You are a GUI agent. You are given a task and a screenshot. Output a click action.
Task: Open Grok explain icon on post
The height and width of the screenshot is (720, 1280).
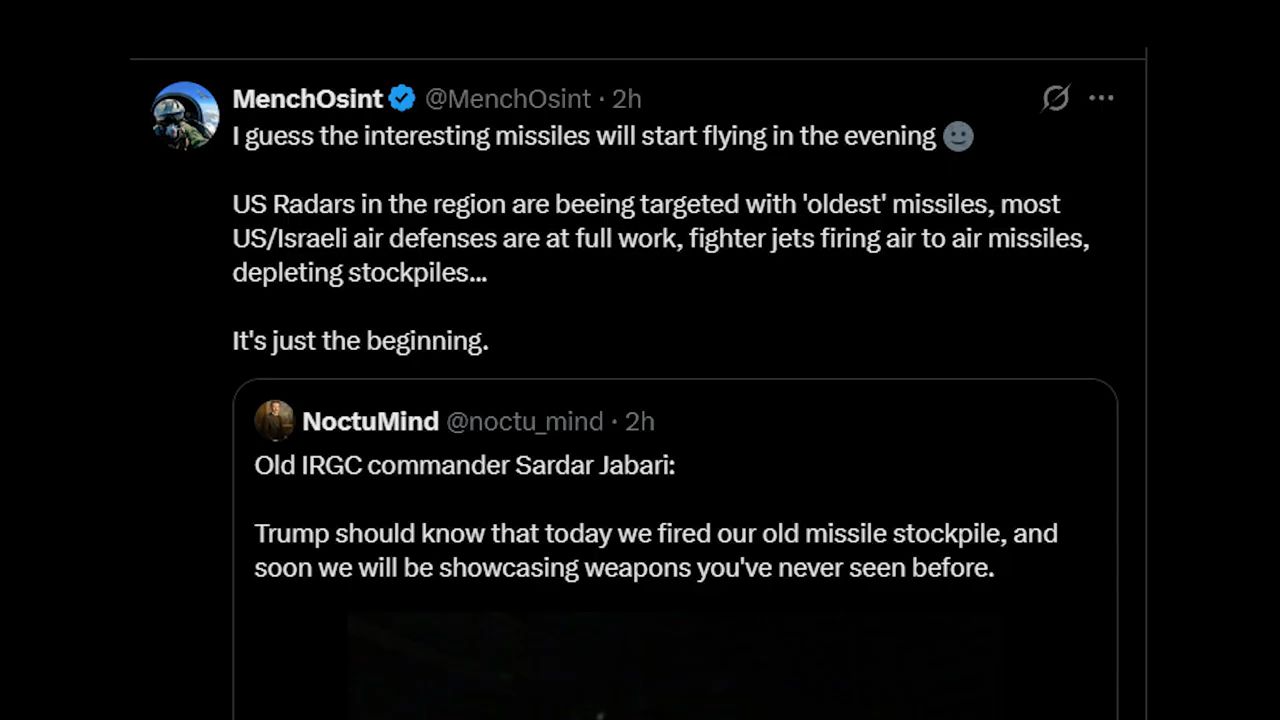coord(1056,98)
